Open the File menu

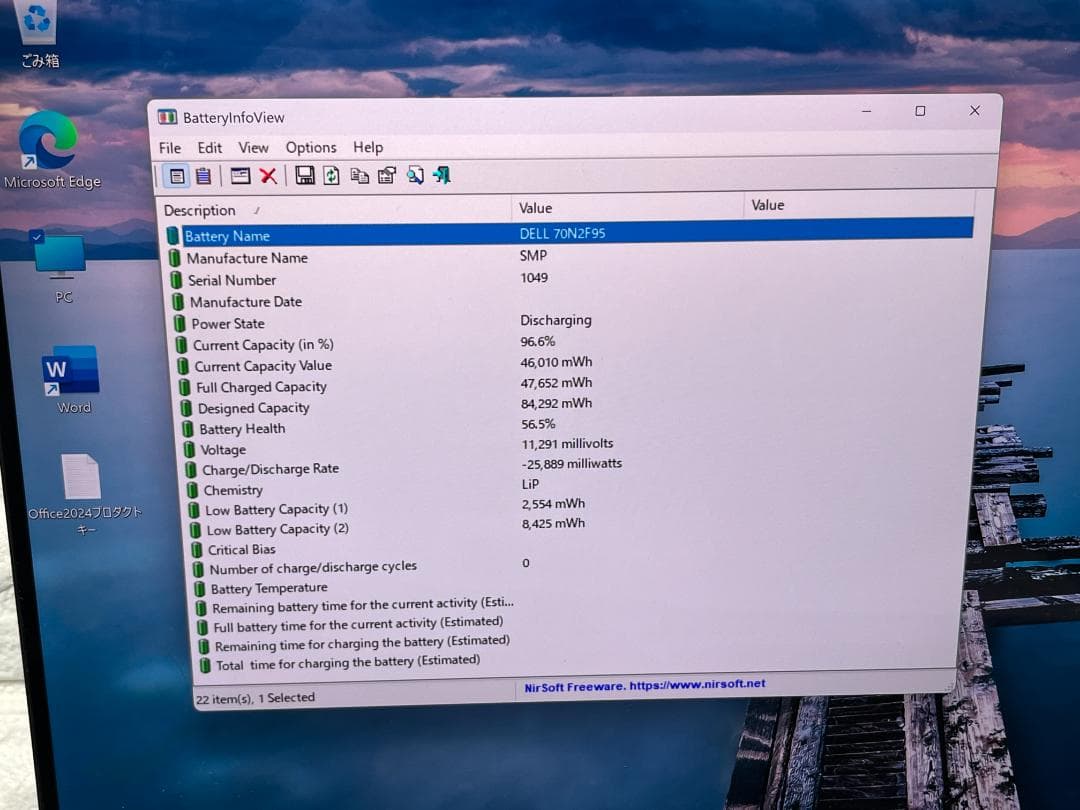tap(170, 148)
